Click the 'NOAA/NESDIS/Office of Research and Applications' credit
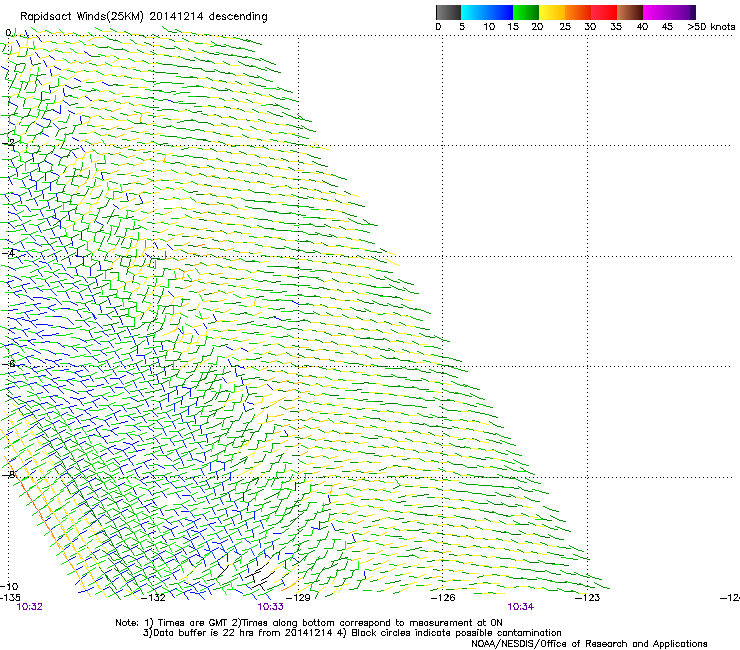 589,644
